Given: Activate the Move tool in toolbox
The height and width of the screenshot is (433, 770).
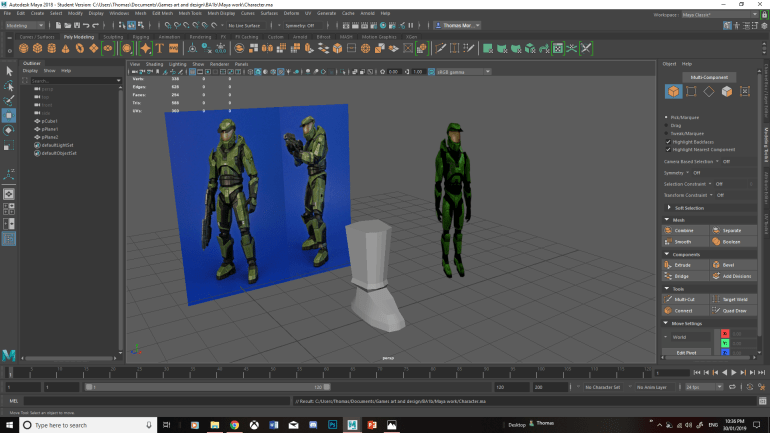Looking at the screenshot, I should pyautogui.click(x=9, y=115).
